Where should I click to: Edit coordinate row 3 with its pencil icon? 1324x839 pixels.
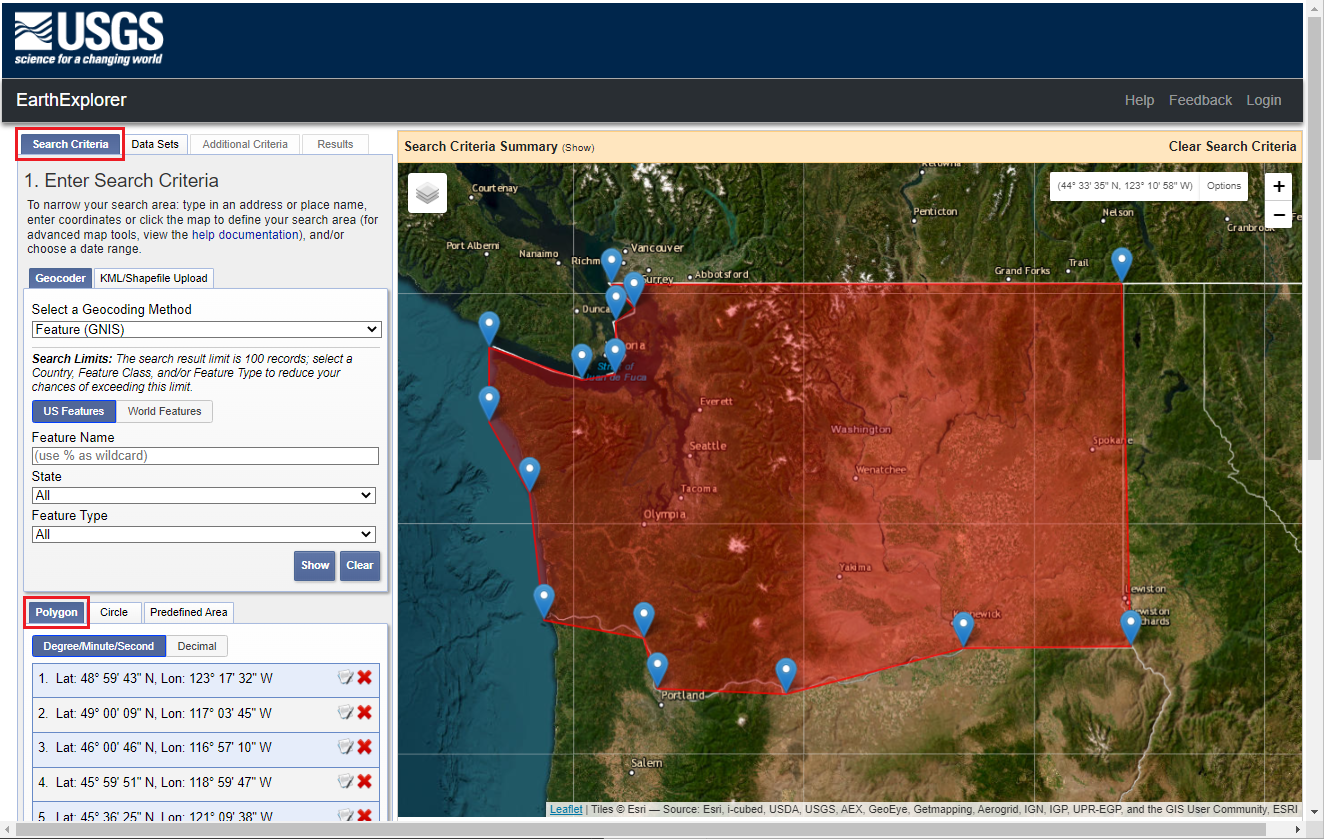coord(345,747)
